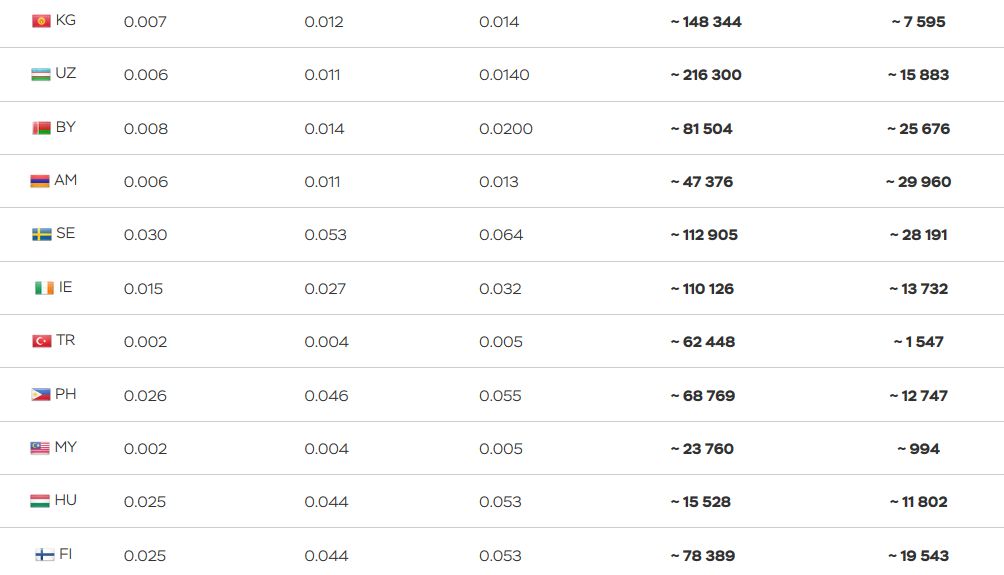Click the 0.0200 price in BY row

tap(506, 129)
